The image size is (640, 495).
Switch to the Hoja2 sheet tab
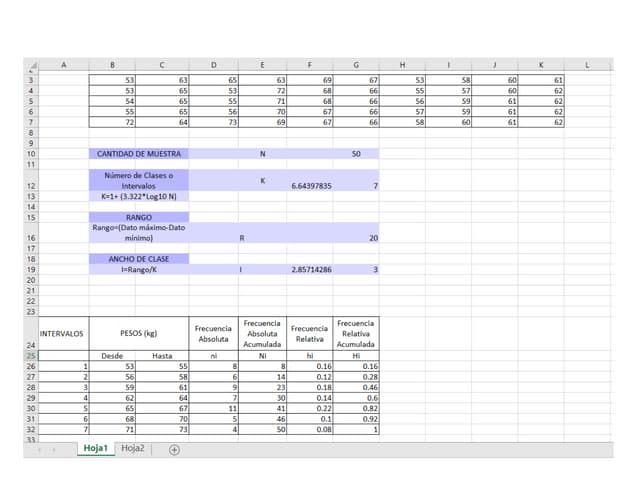point(133,449)
